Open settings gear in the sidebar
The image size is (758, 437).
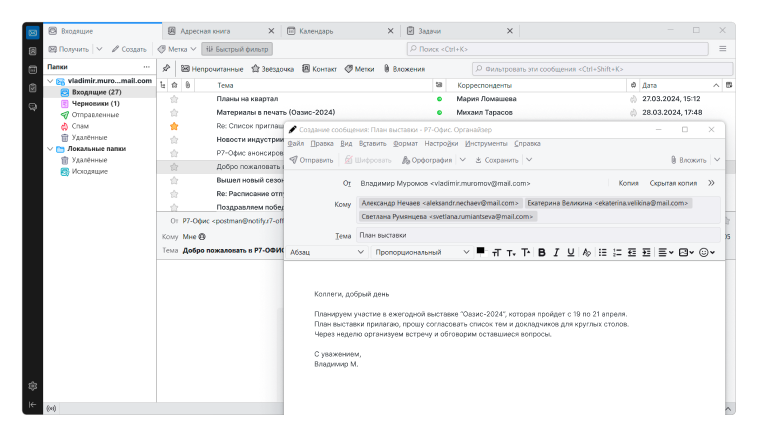tap(33, 386)
